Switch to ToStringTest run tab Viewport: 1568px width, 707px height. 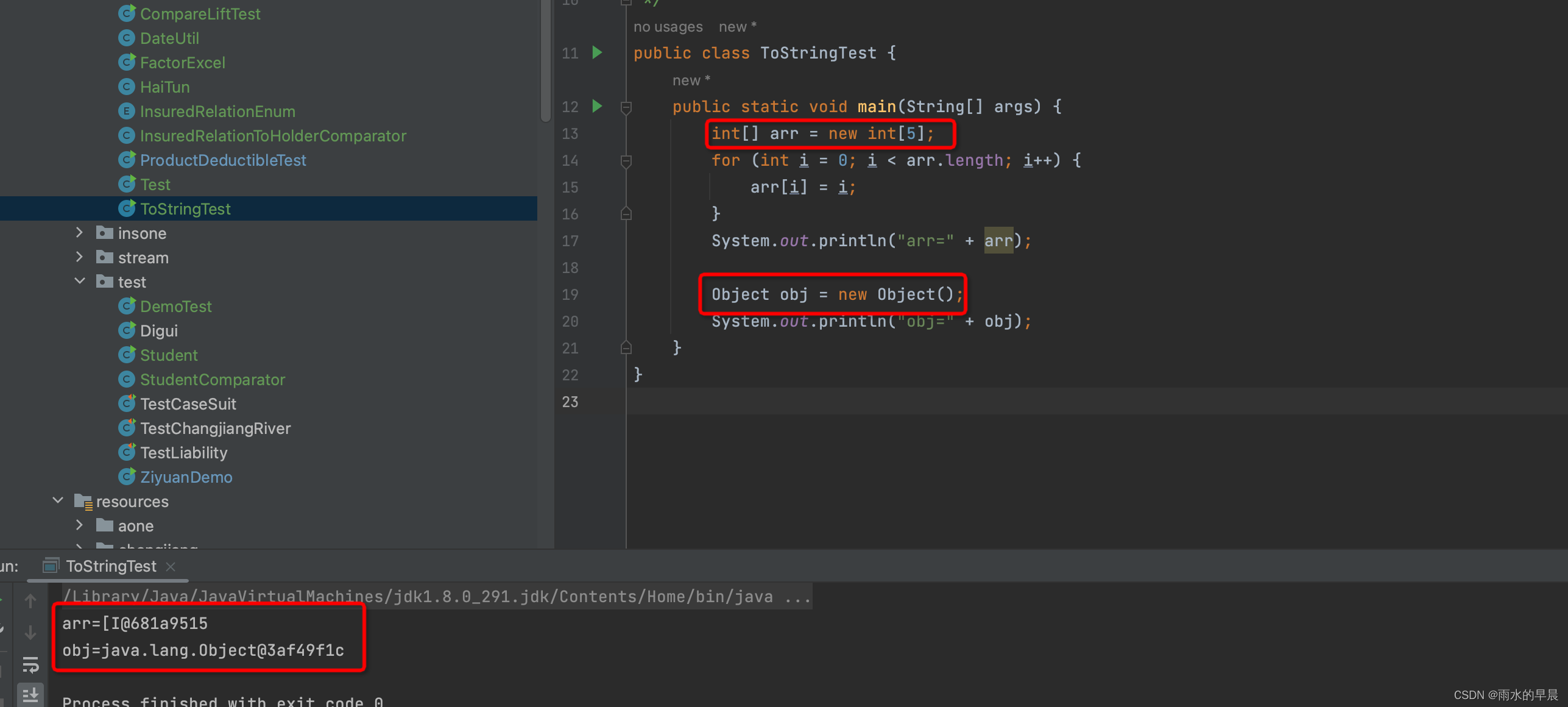(111, 566)
